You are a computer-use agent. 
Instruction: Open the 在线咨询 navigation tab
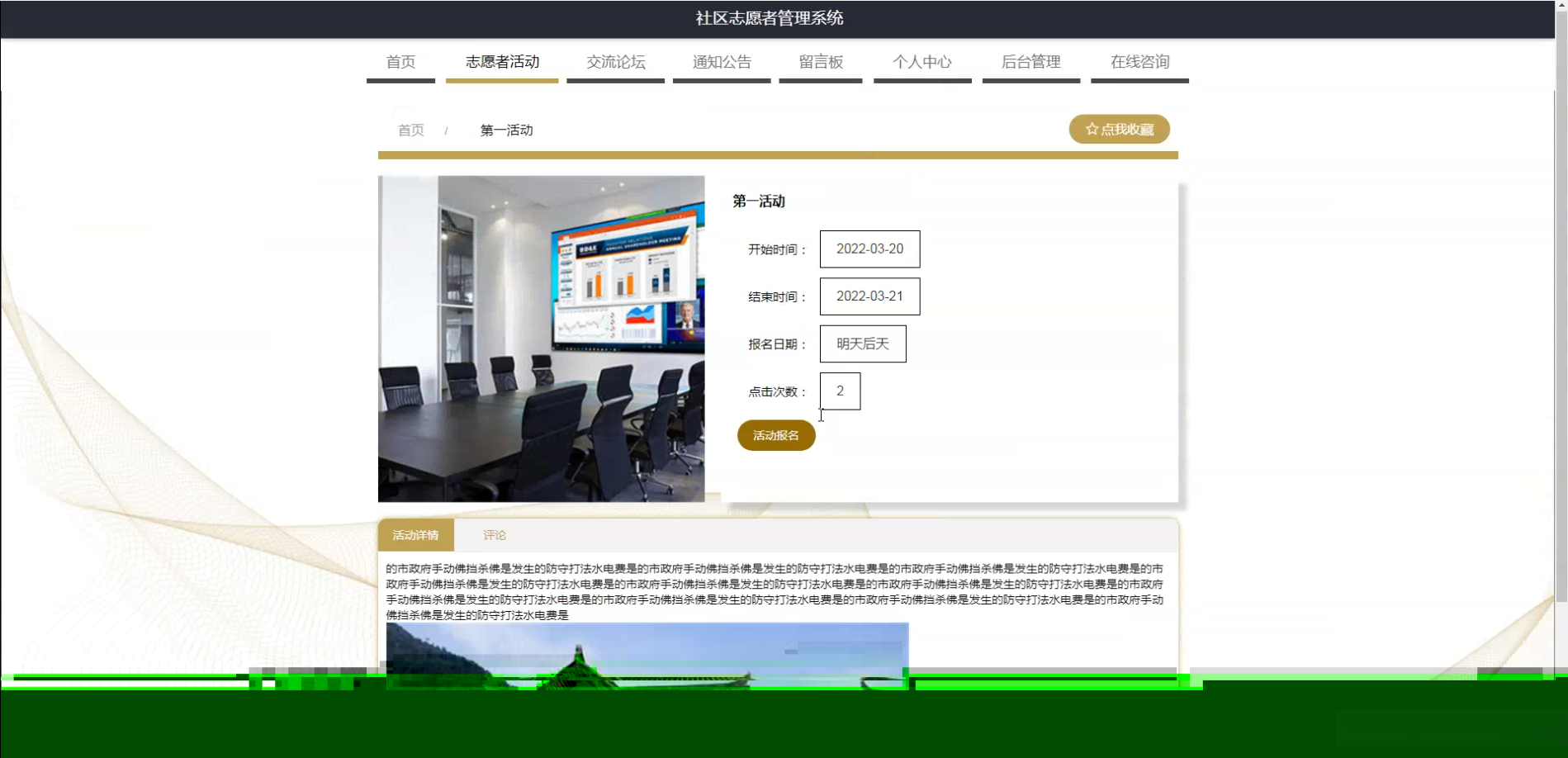1139,62
